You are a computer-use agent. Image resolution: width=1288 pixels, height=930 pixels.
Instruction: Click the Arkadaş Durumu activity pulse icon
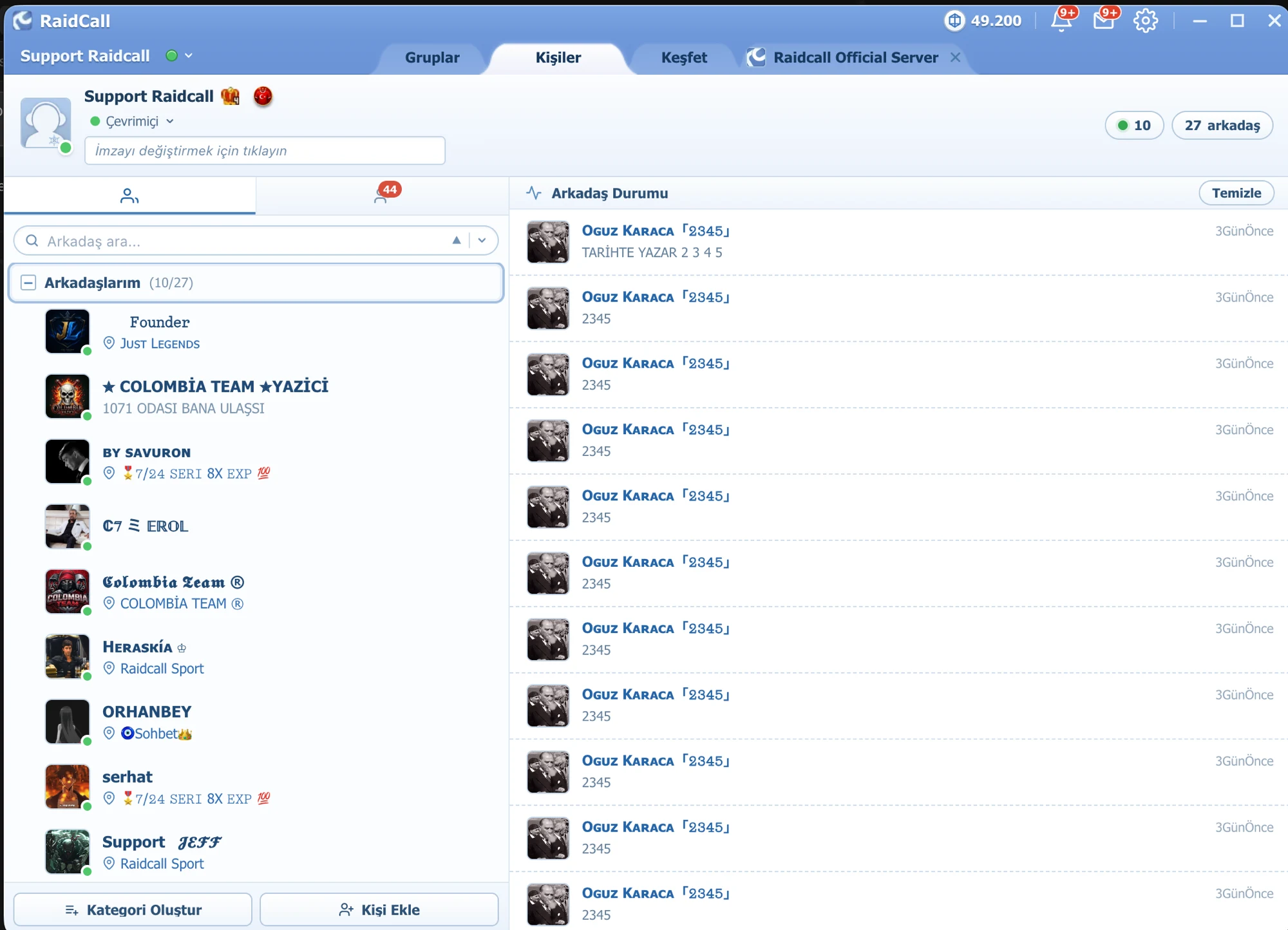pos(534,193)
